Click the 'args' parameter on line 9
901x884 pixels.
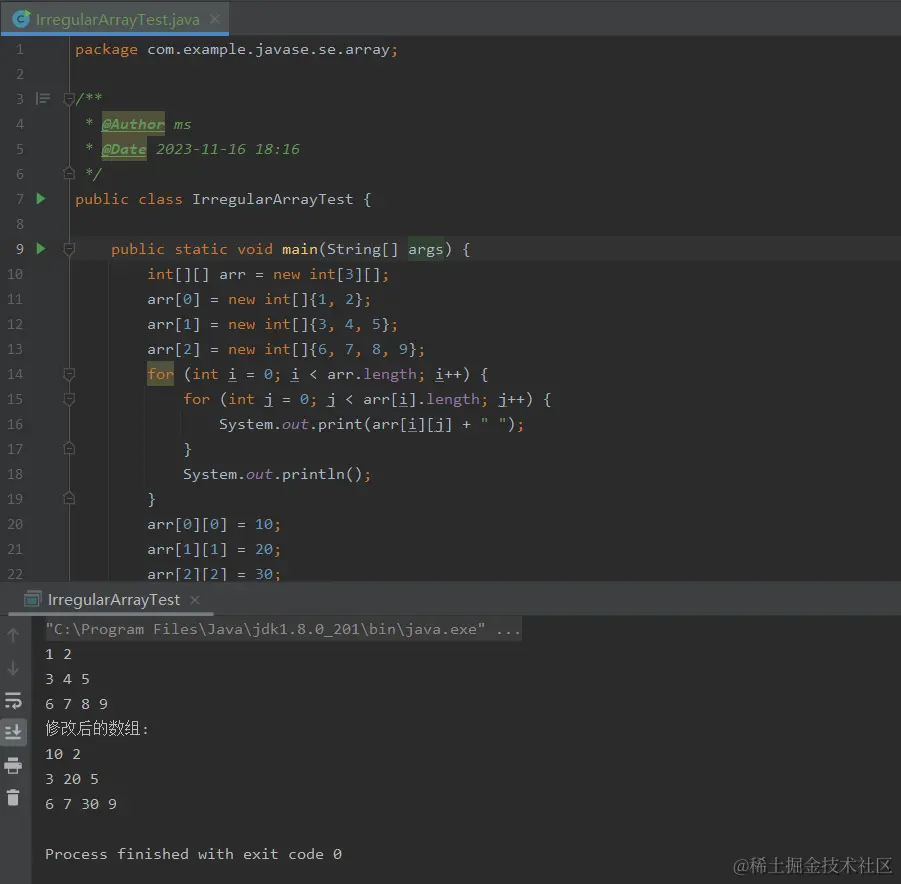tap(426, 249)
